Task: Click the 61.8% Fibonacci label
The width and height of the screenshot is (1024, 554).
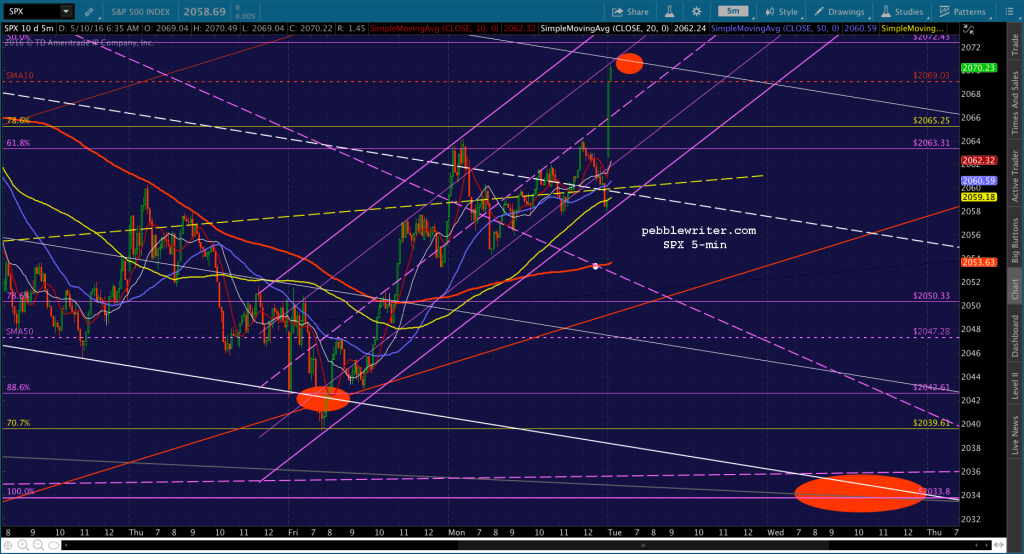Action: pos(18,143)
